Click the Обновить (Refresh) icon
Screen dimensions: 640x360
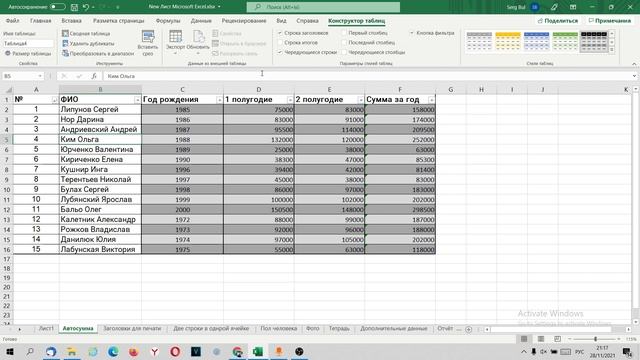(x=198, y=36)
